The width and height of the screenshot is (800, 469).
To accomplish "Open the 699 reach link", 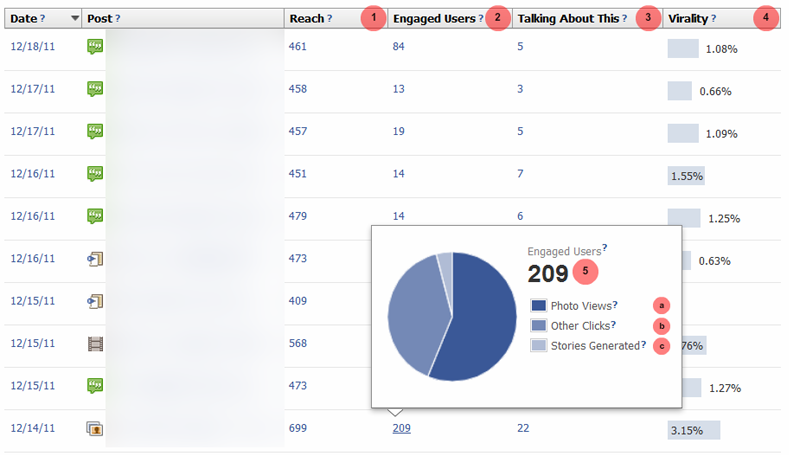I will [298, 428].
